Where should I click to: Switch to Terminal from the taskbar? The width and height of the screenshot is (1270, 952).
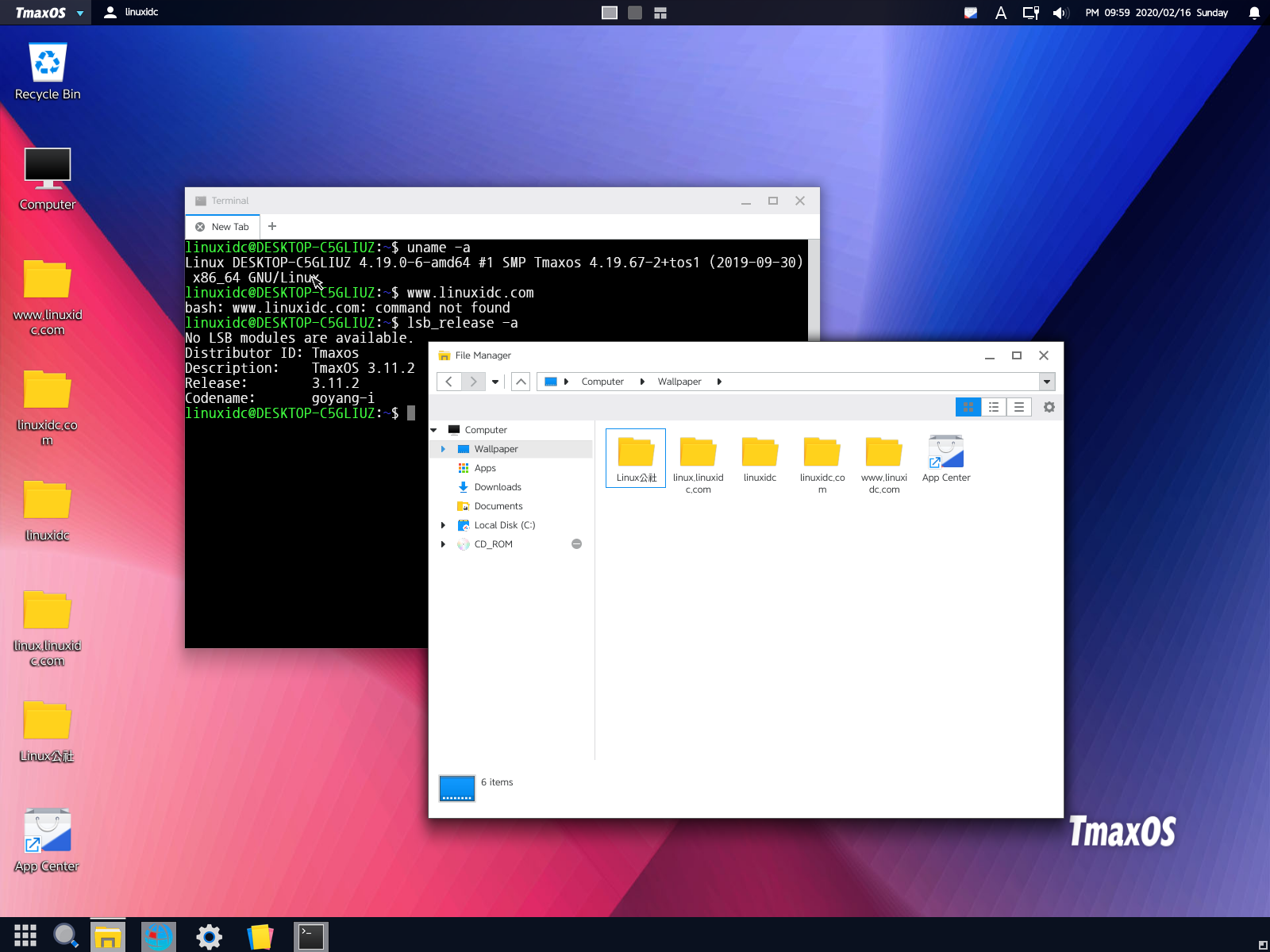(x=310, y=937)
